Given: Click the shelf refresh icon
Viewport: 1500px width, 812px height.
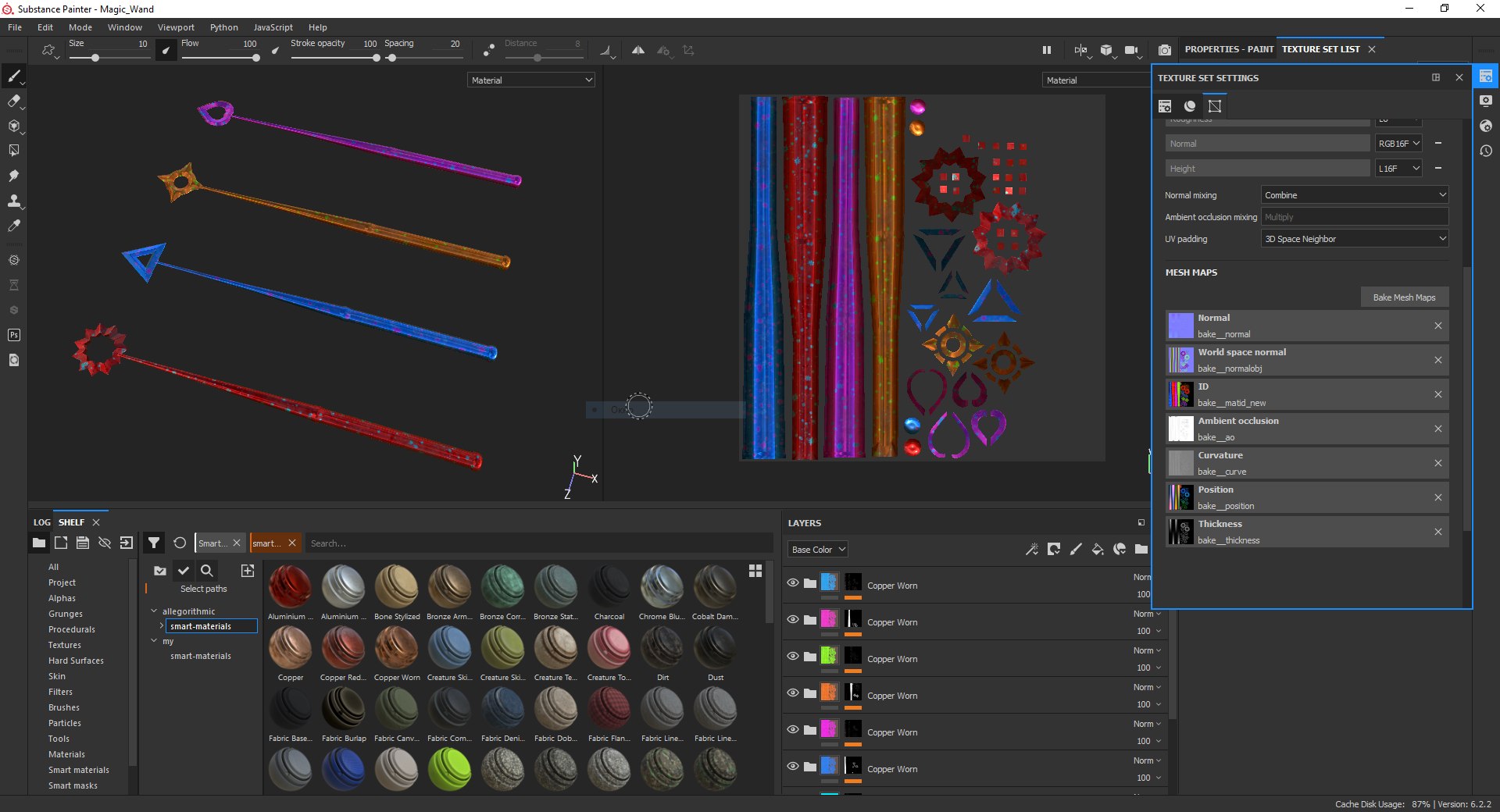Looking at the screenshot, I should pos(180,543).
